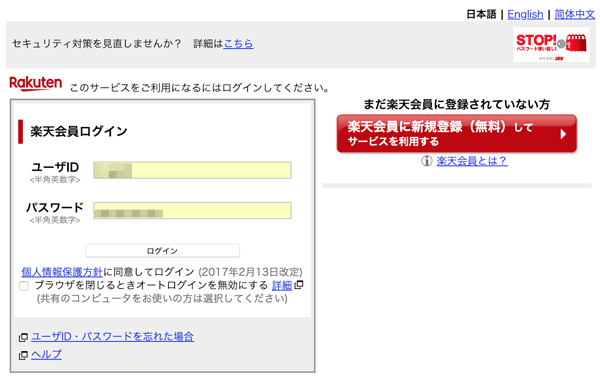The image size is (600, 383).
Task: Click the Rakuten logo
Action: (x=36, y=83)
